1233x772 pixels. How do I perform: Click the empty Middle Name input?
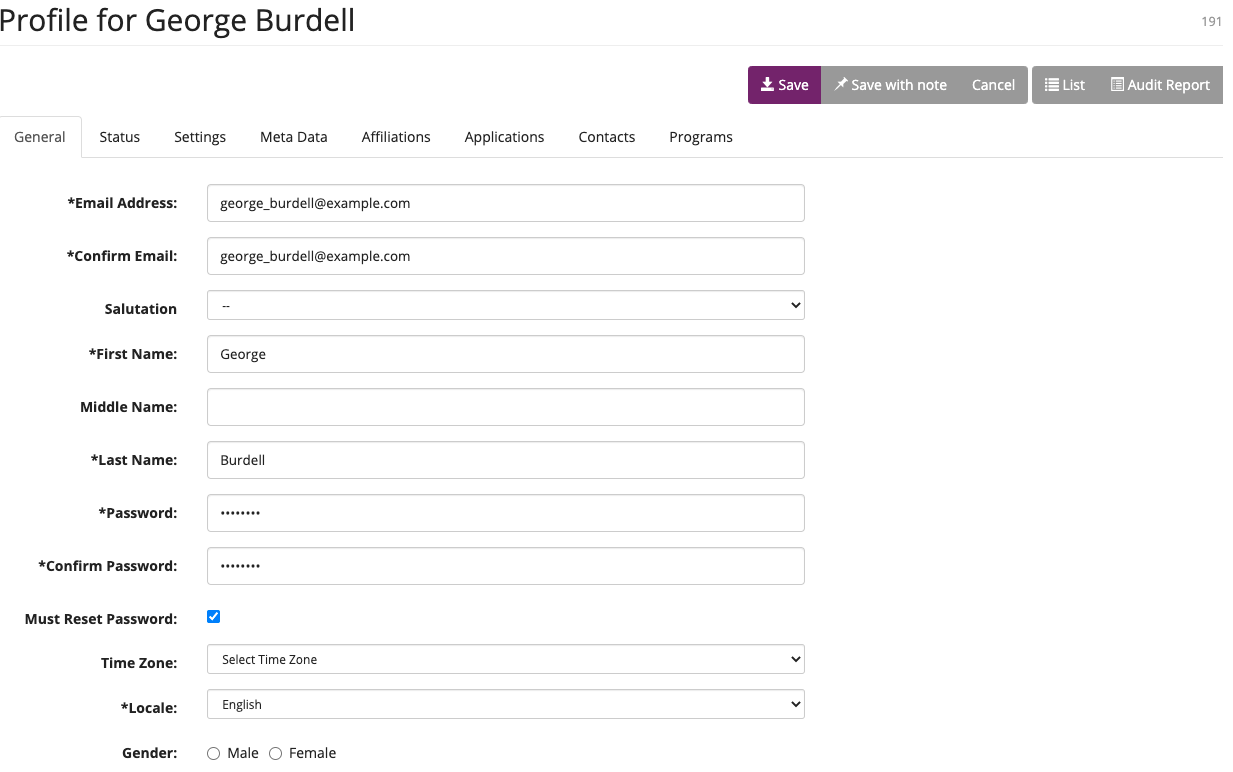tap(505, 407)
